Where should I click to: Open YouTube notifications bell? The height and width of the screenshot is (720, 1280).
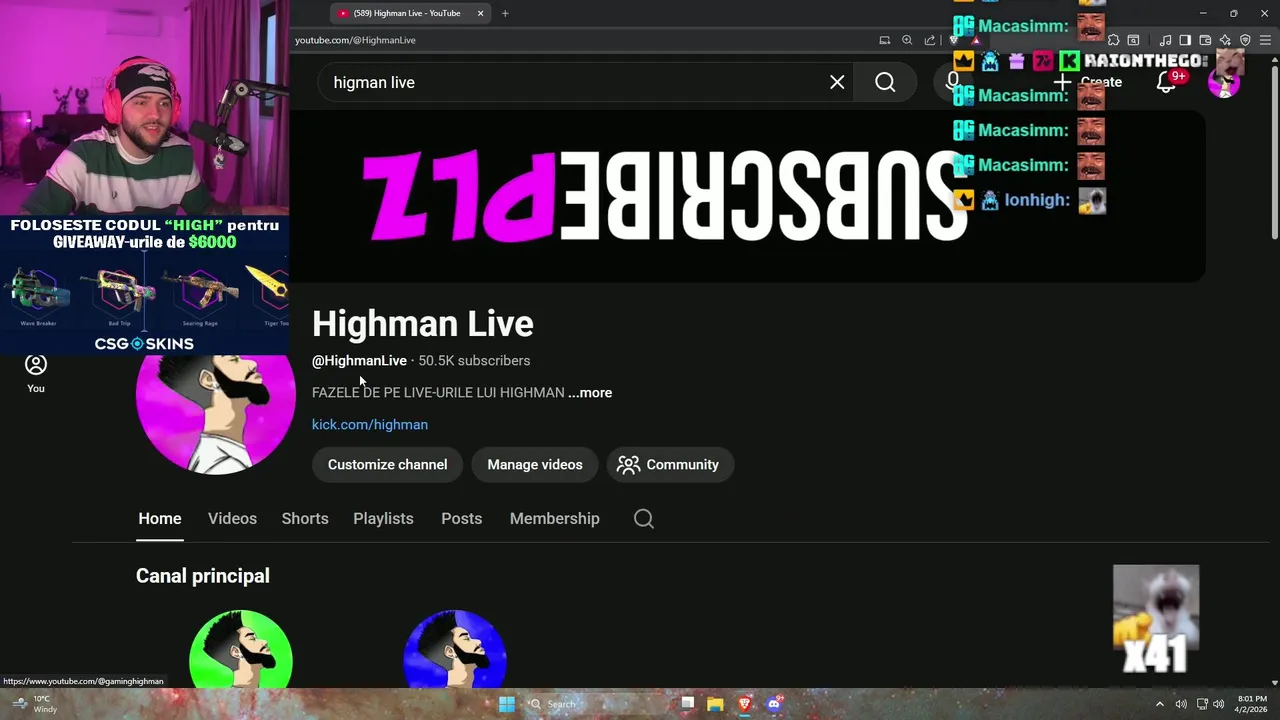[1166, 82]
